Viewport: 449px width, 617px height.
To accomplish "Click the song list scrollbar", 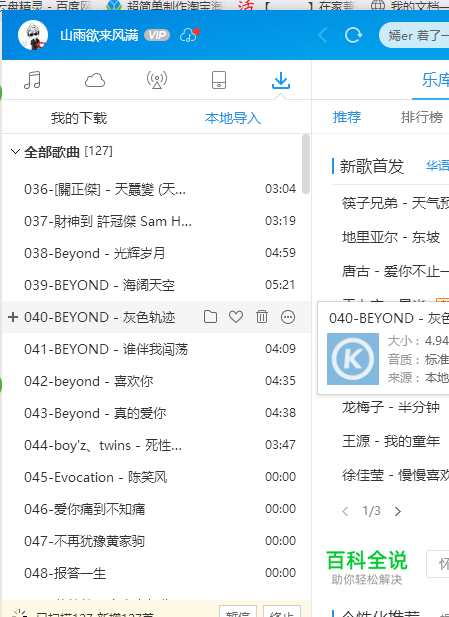I will point(306,164).
